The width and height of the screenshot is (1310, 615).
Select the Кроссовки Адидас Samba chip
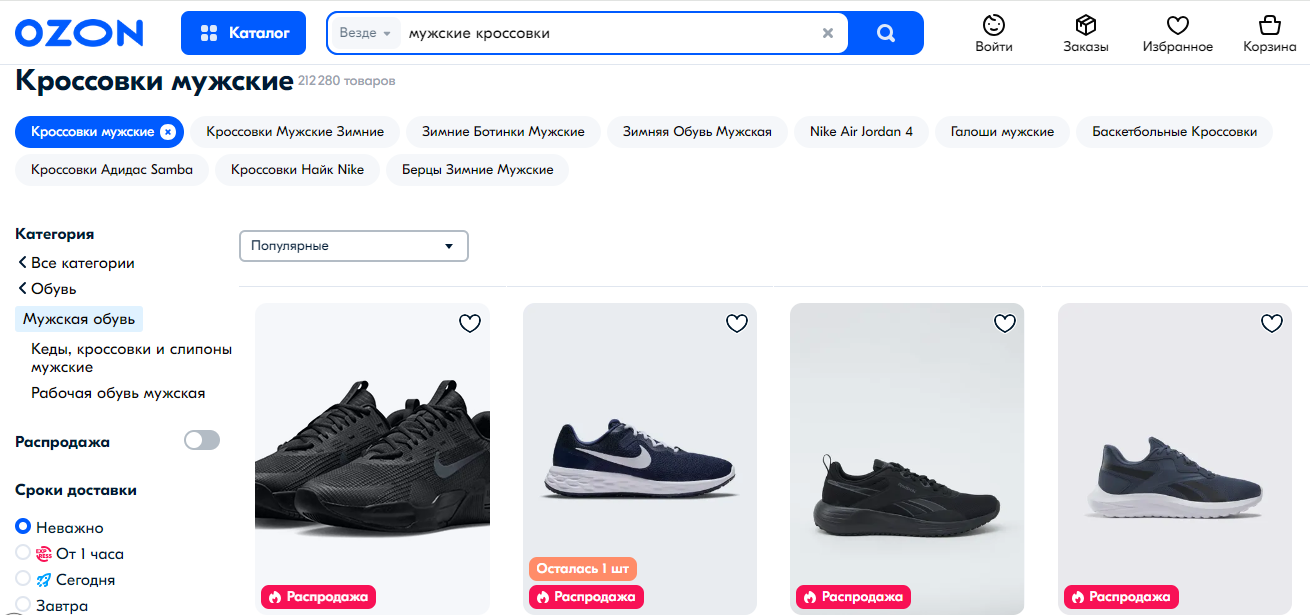112,170
